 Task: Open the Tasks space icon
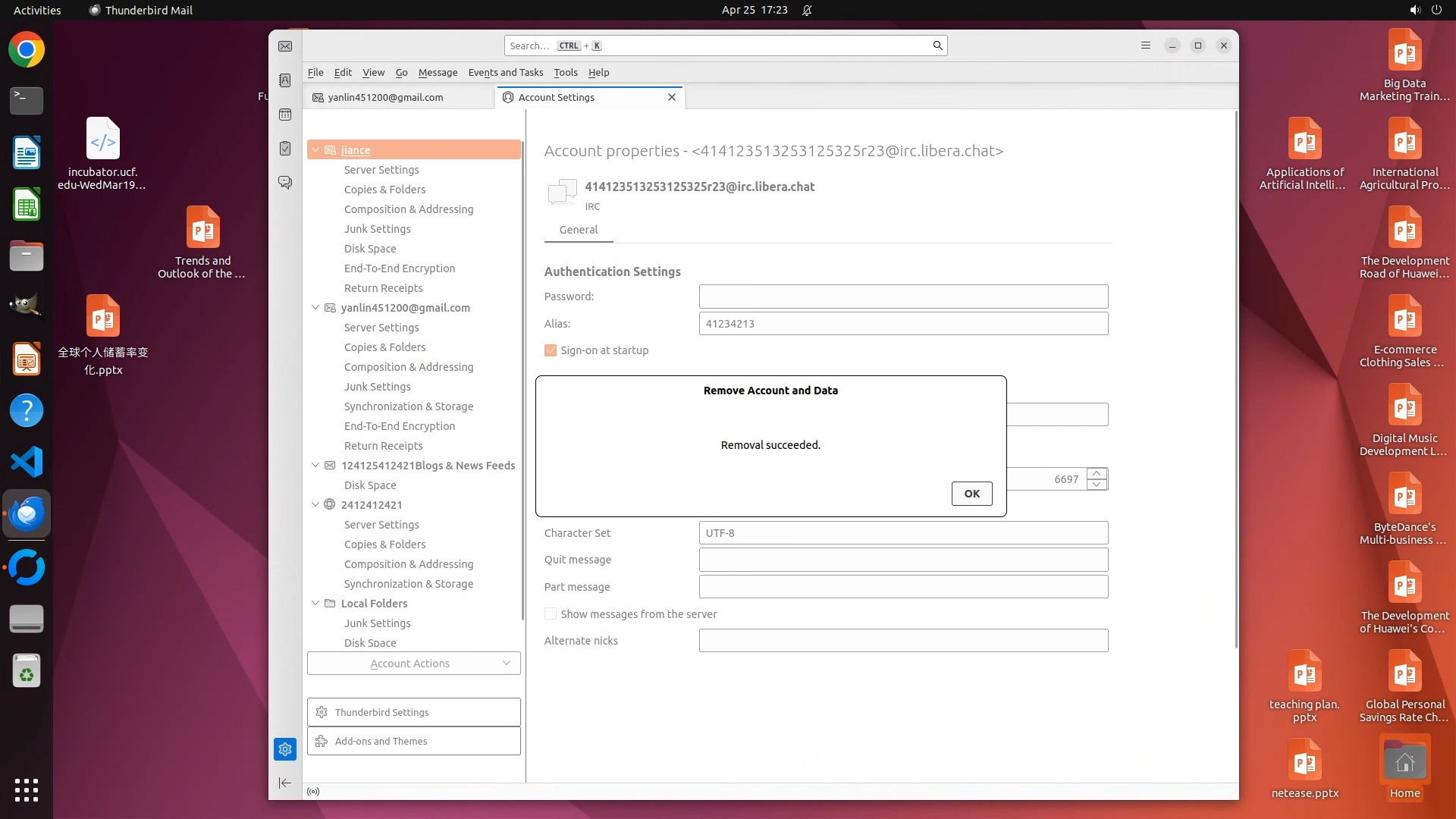click(285, 149)
